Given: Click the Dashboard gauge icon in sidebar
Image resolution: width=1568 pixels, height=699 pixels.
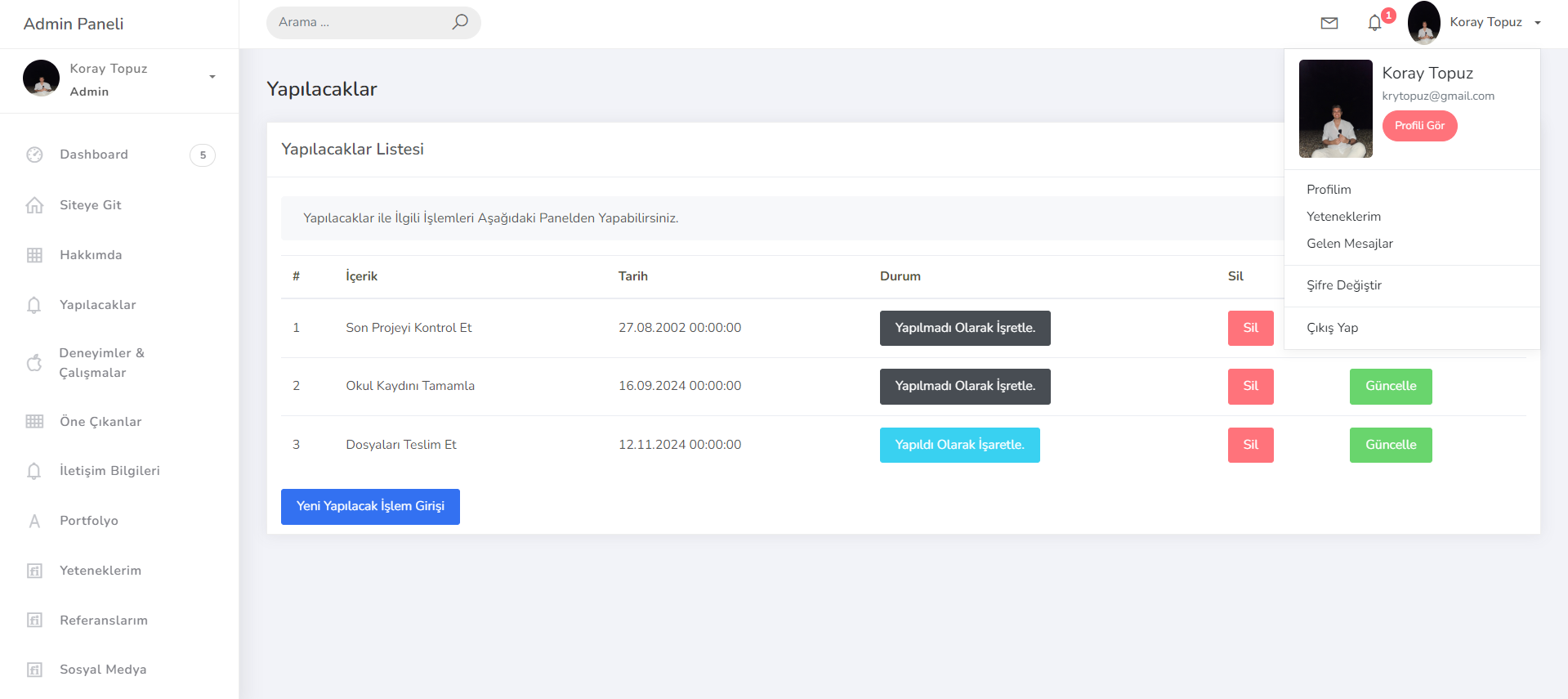Looking at the screenshot, I should (34, 155).
